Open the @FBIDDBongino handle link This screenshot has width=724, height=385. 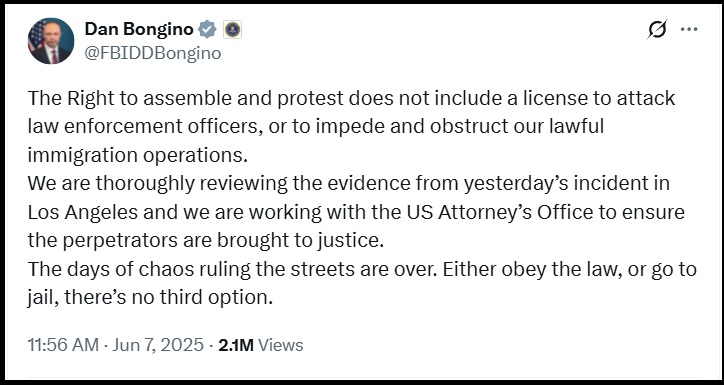point(153,54)
